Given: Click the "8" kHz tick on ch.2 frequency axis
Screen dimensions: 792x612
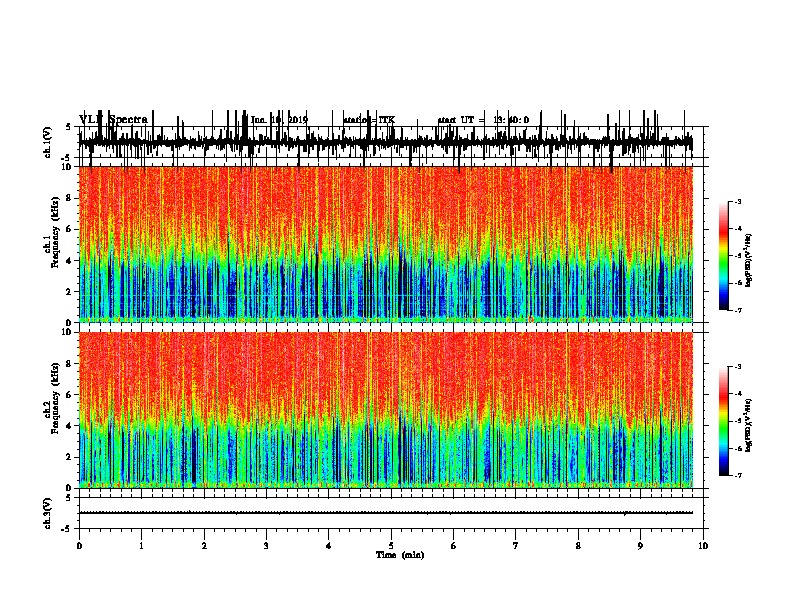Looking at the screenshot, I should 70,364.
